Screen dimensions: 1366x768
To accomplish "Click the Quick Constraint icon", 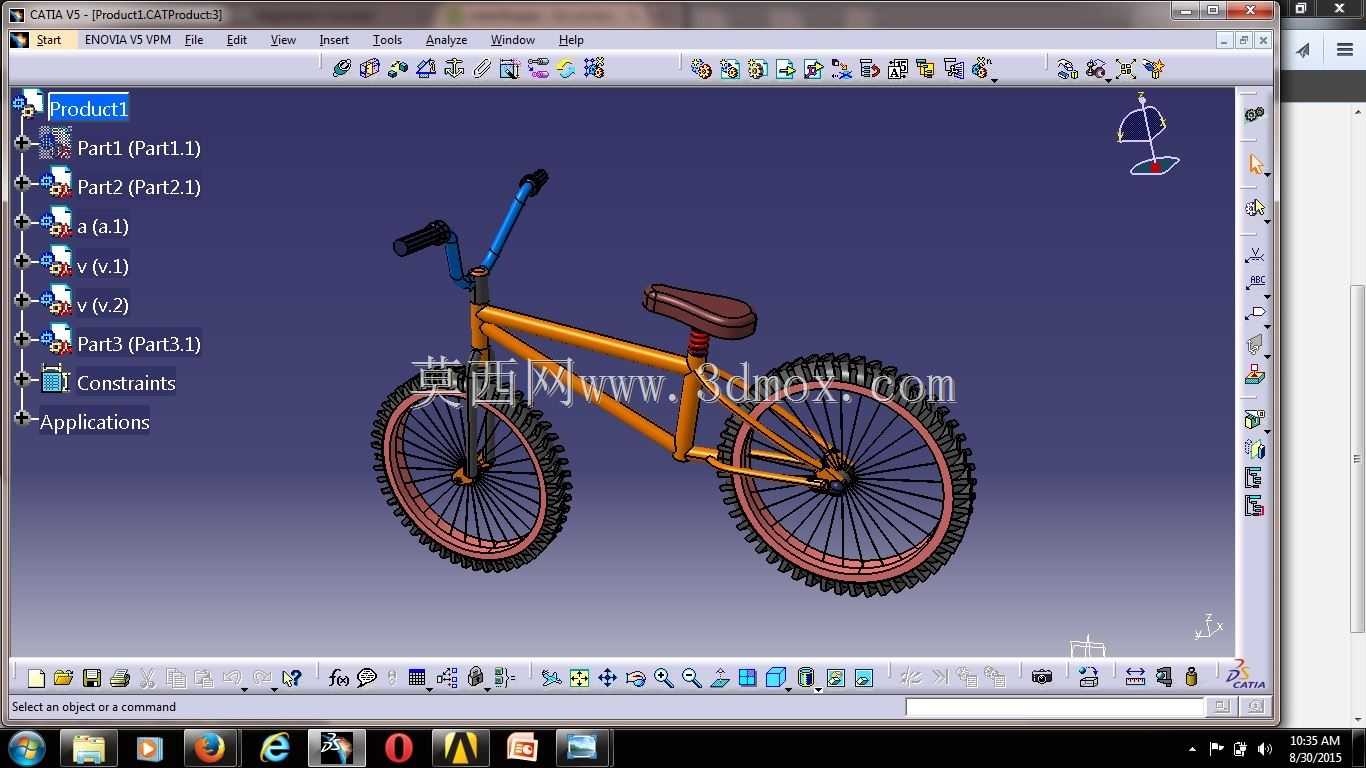I will point(510,68).
